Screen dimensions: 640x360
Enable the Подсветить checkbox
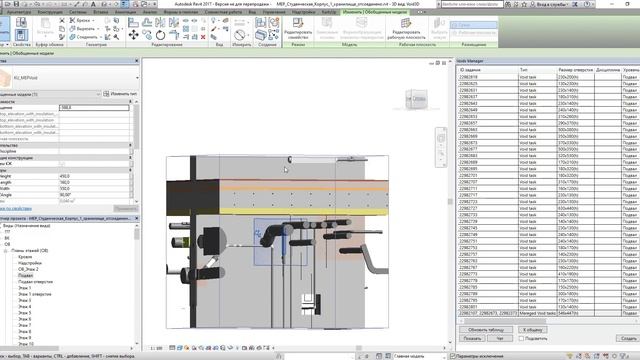[521, 338]
